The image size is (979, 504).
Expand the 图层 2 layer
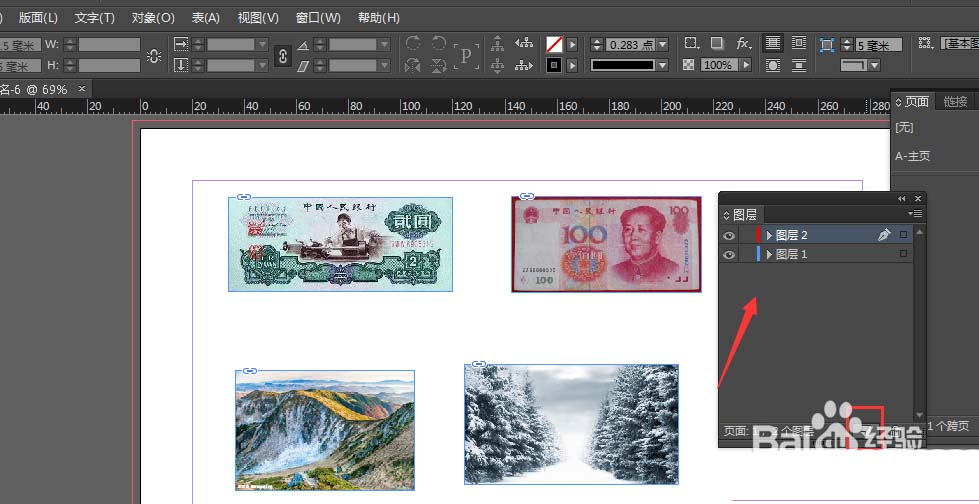769,235
